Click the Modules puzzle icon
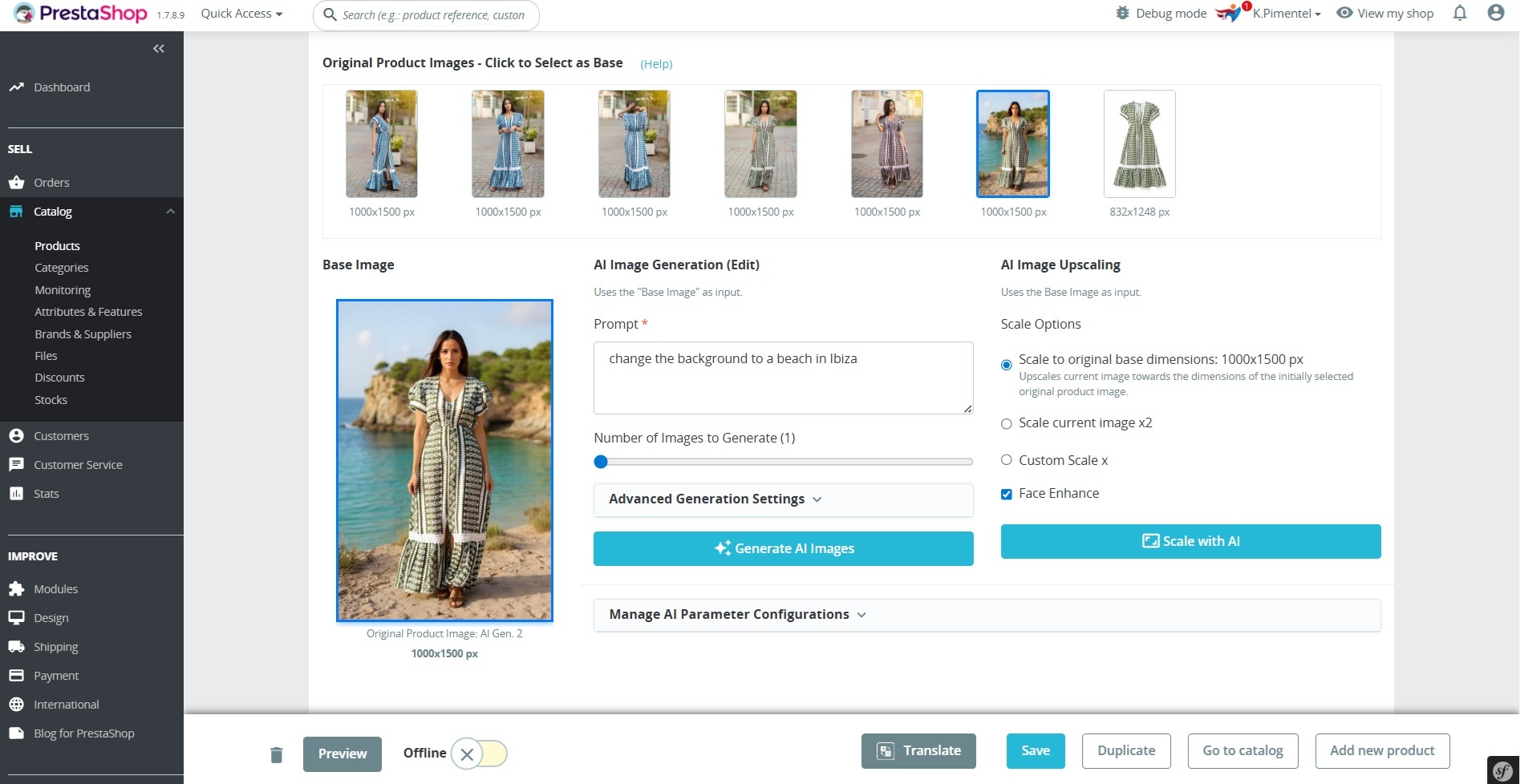Image resolution: width=1520 pixels, height=784 pixels. pyautogui.click(x=16, y=589)
